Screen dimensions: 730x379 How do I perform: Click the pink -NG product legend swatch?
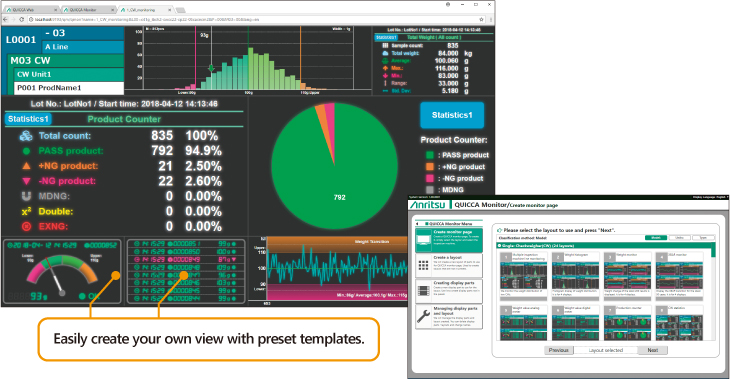430,178
